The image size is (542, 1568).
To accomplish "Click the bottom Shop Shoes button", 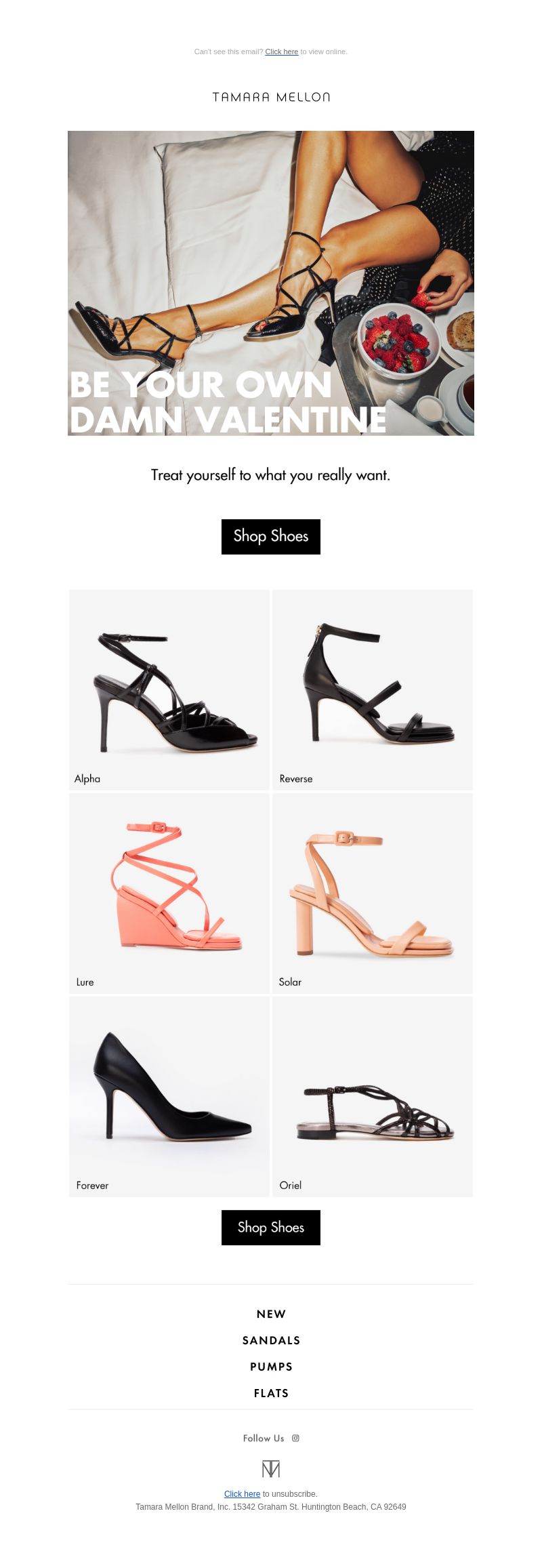I will [x=271, y=1227].
